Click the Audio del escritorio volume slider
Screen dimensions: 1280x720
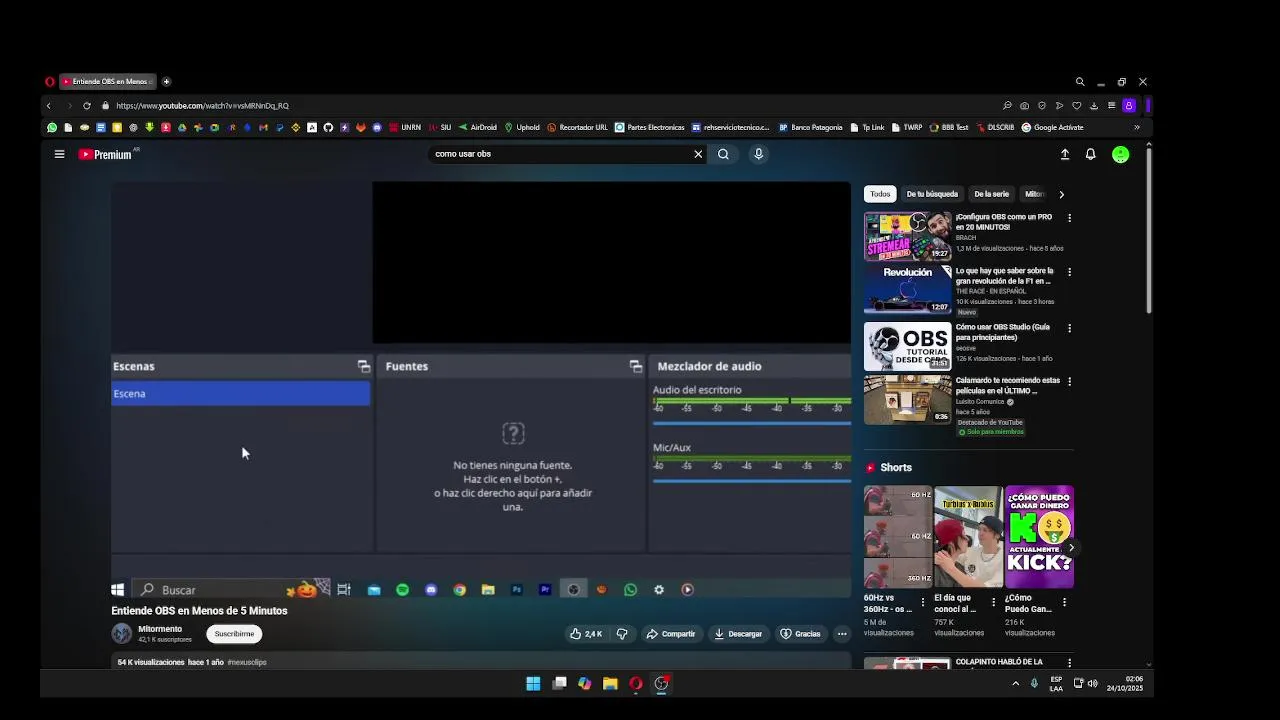[x=752, y=424]
